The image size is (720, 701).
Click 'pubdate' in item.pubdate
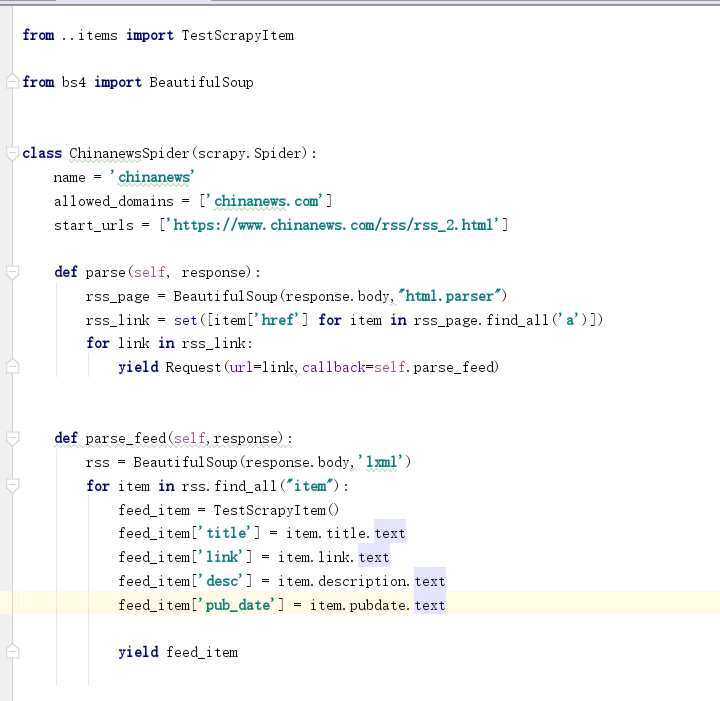click(377, 605)
